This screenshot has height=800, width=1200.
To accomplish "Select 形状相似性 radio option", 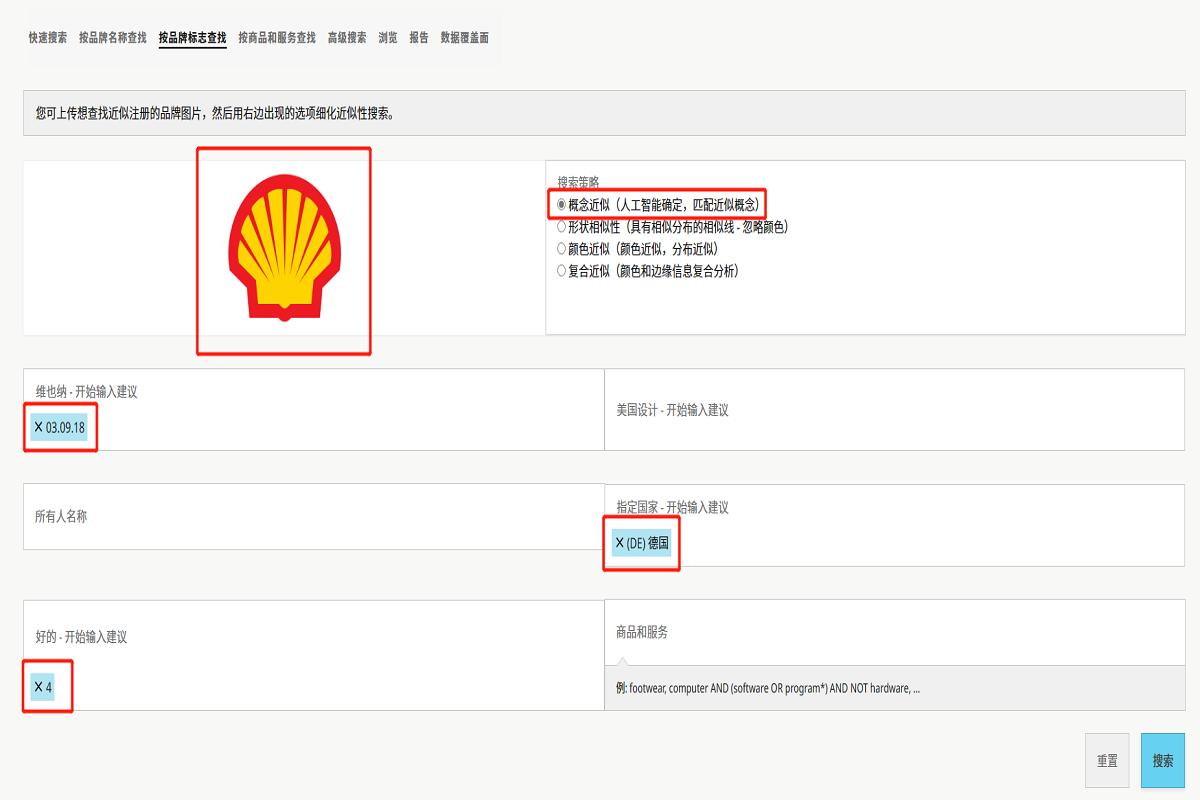I will pos(561,227).
